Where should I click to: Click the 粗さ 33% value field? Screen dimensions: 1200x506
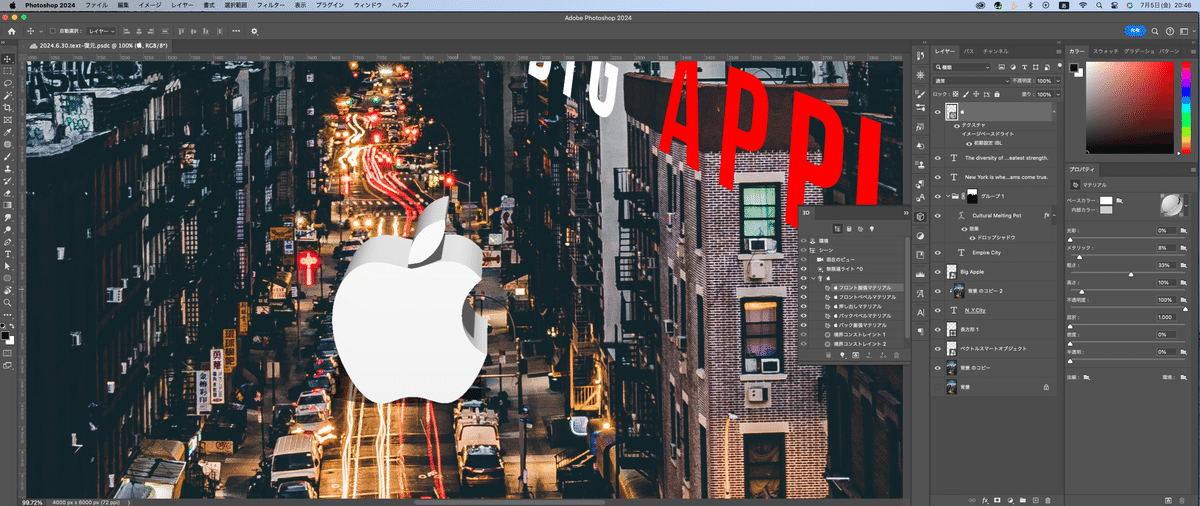click(1166, 265)
